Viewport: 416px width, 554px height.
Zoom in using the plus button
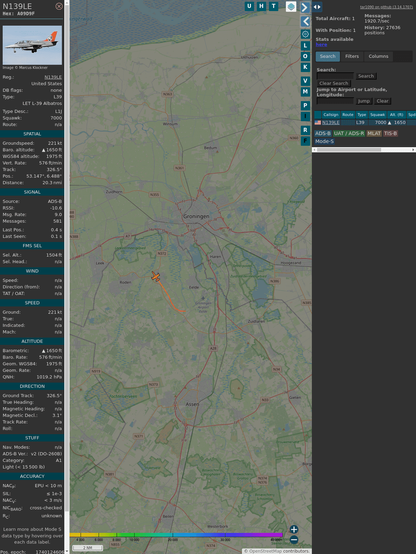pyautogui.click(x=294, y=529)
